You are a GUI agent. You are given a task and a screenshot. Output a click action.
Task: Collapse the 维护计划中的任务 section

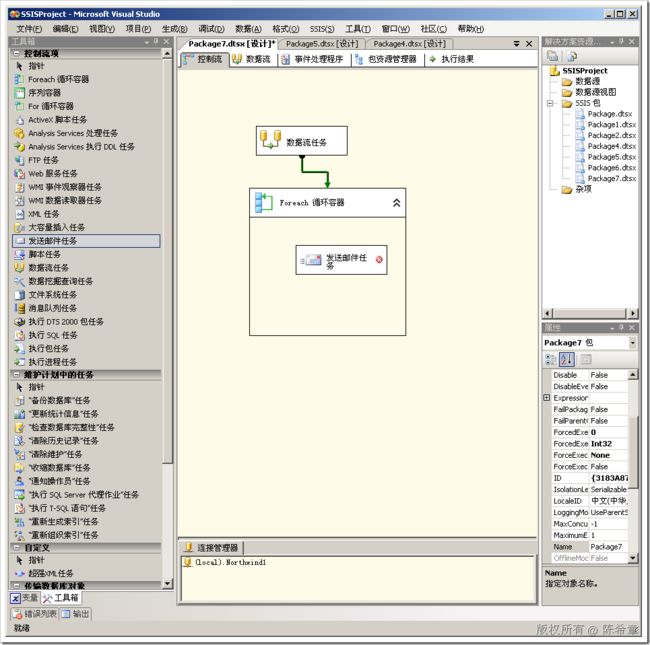(x=17, y=375)
